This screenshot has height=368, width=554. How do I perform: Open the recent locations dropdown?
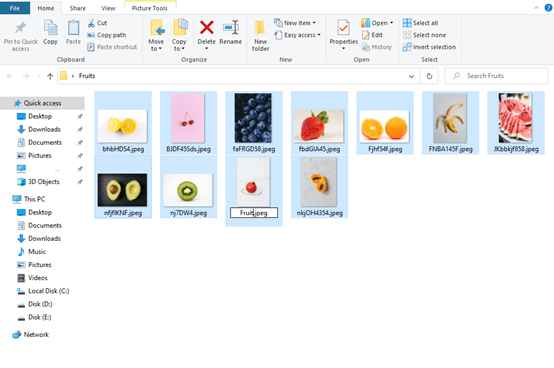[39, 76]
